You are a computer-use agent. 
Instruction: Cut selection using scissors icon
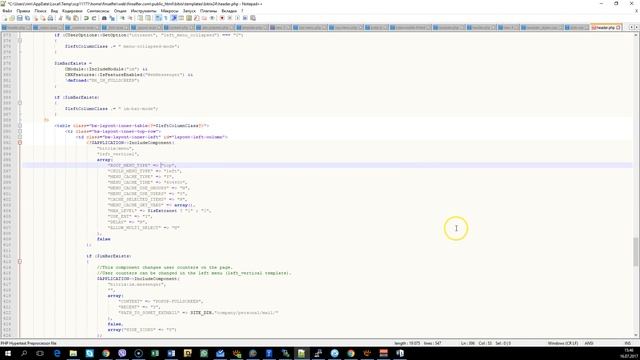pyautogui.click(x=60, y=18)
